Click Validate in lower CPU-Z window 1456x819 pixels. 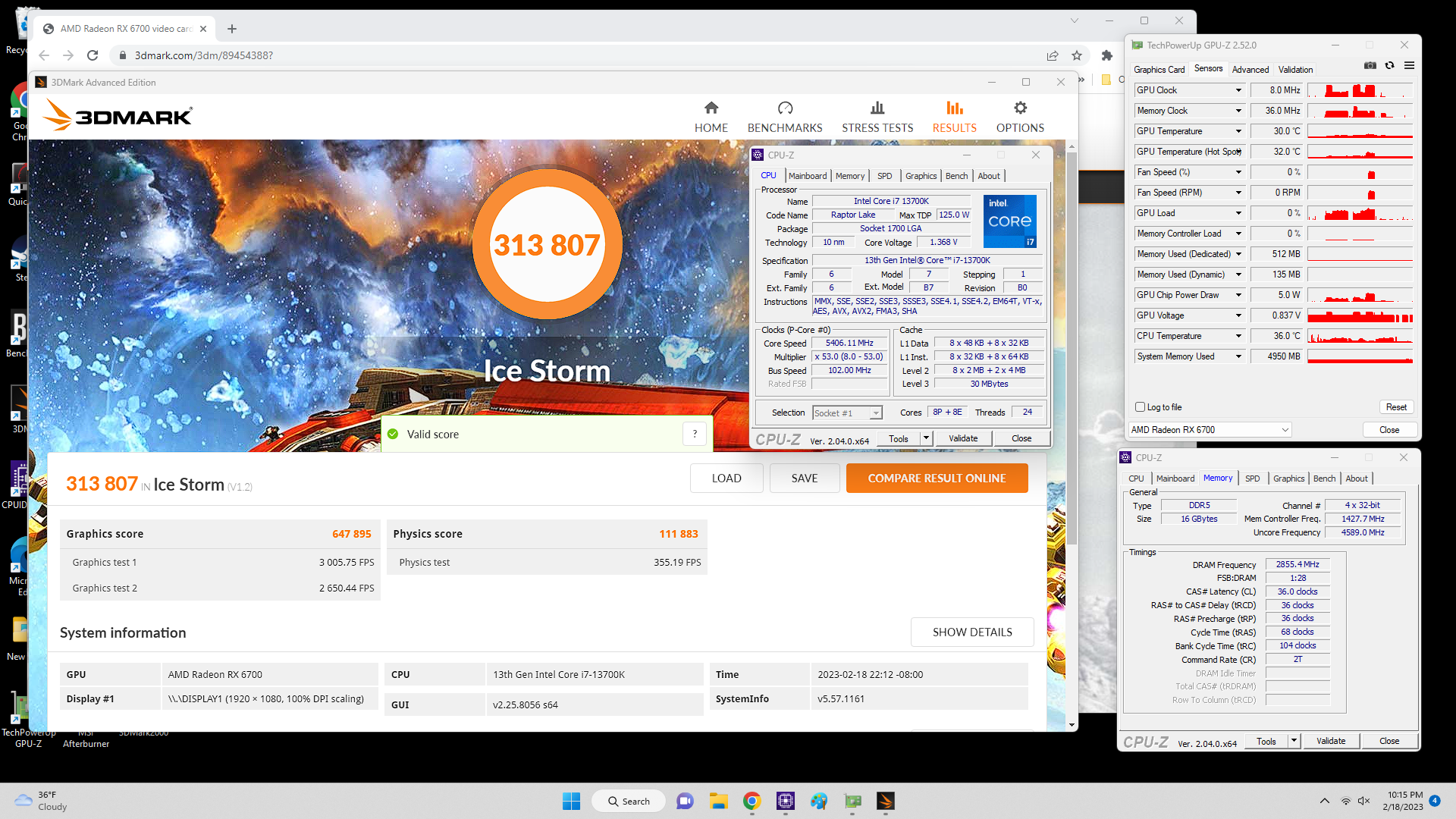pyautogui.click(x=1331, y=741)
